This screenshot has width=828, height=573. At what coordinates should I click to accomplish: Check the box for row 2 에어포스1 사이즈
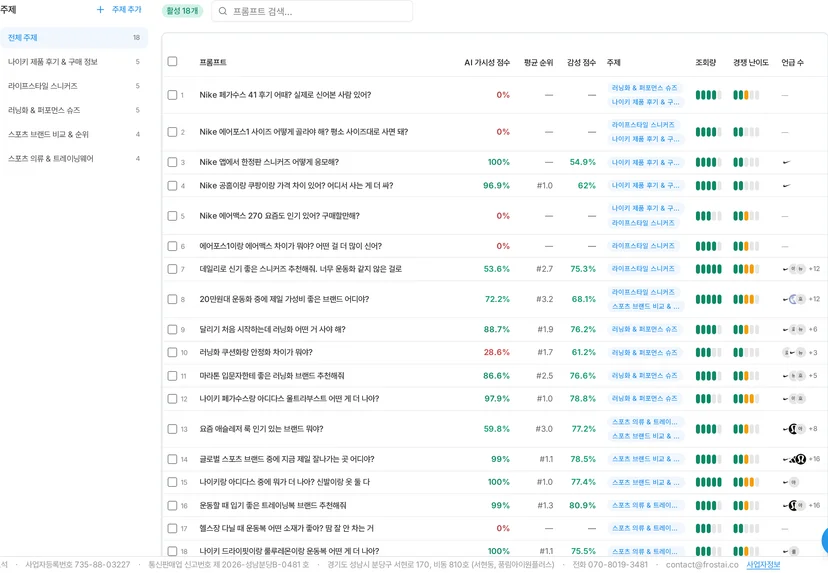172,132
